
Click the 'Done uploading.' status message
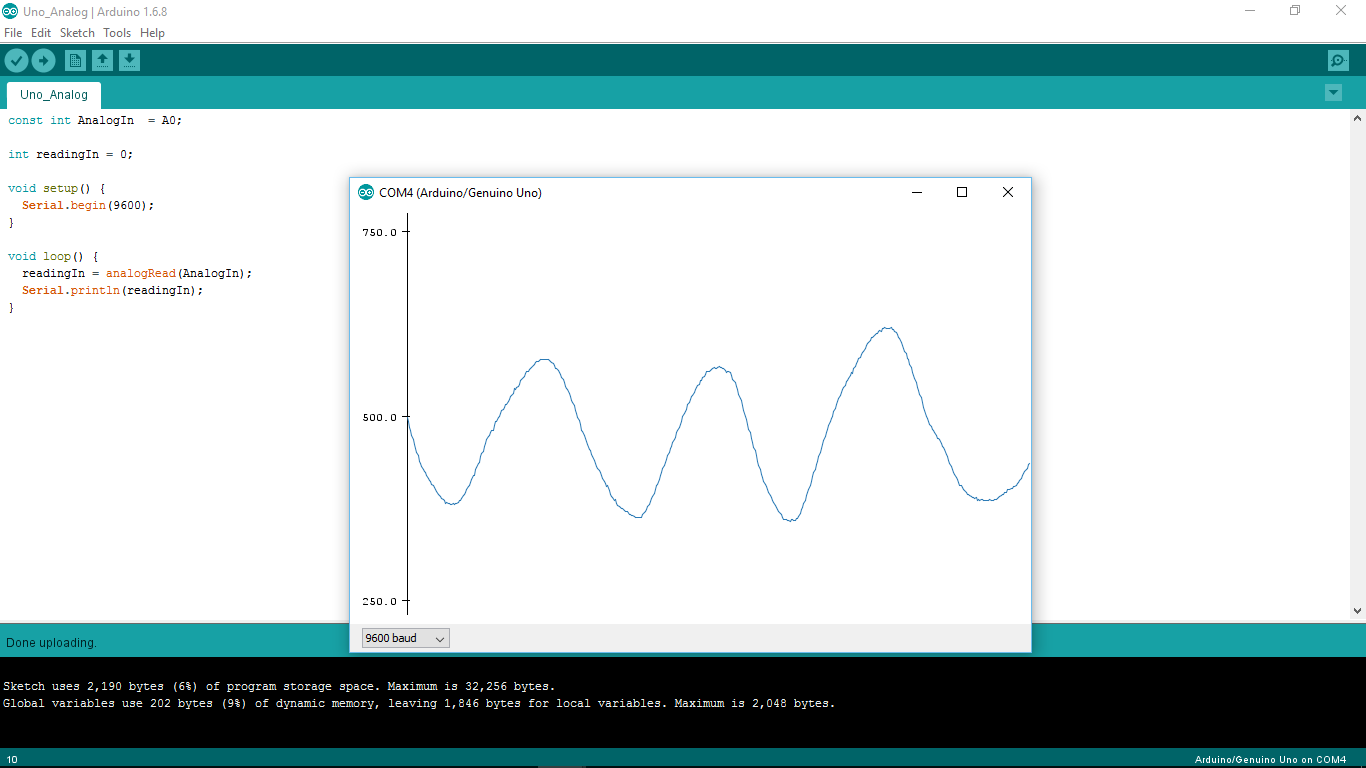coord(51,643)
